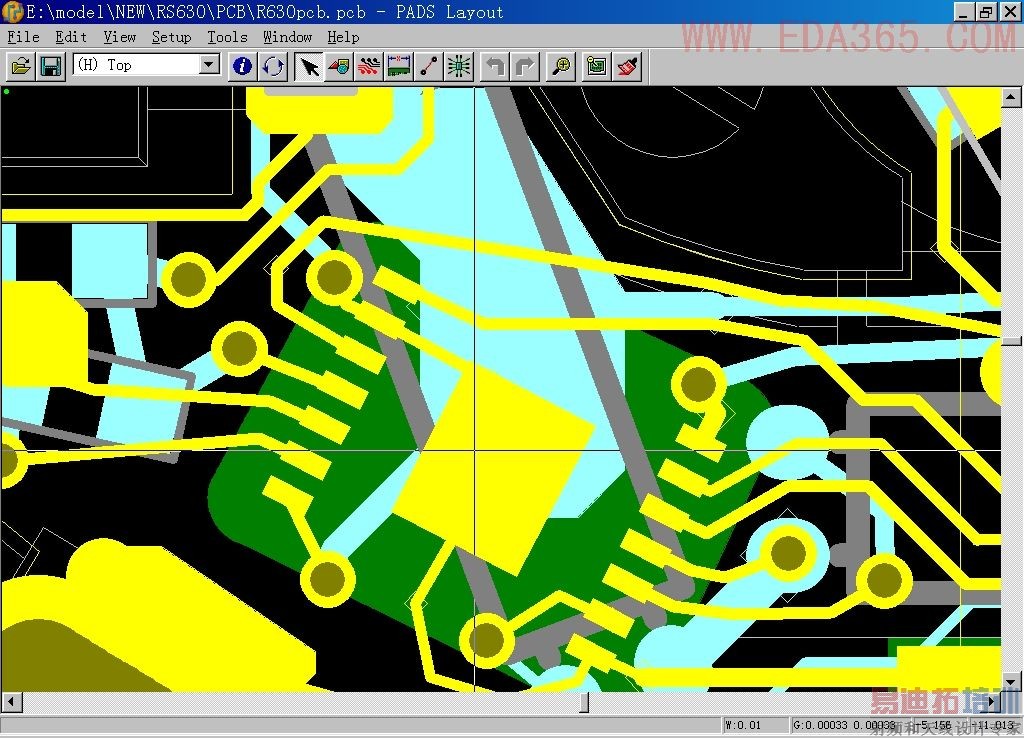Click the Open file toolbar icon
The image size is (1024, 738).
(x=20, y=66)
